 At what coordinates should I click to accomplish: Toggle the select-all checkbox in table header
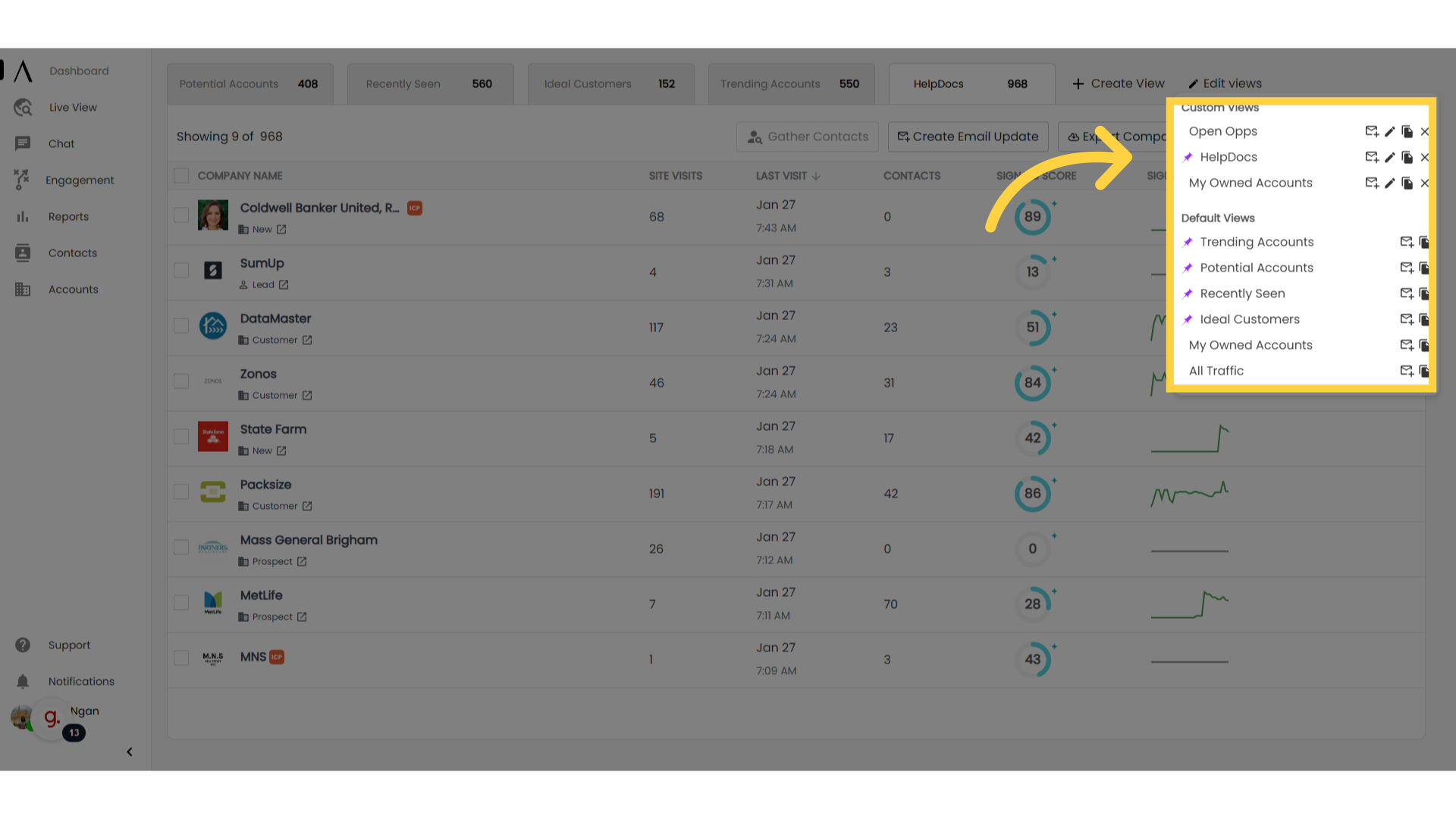coord(181,176)
